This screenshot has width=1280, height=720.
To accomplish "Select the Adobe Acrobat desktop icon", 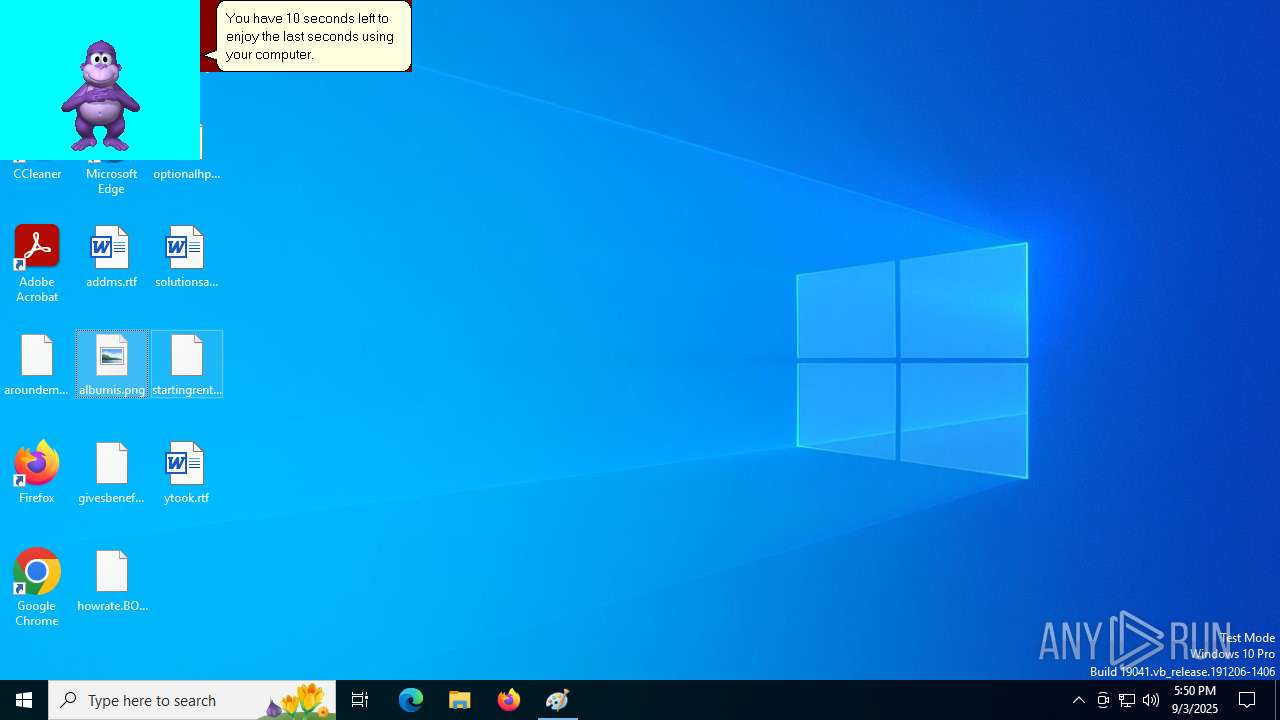I will [37, 263].
